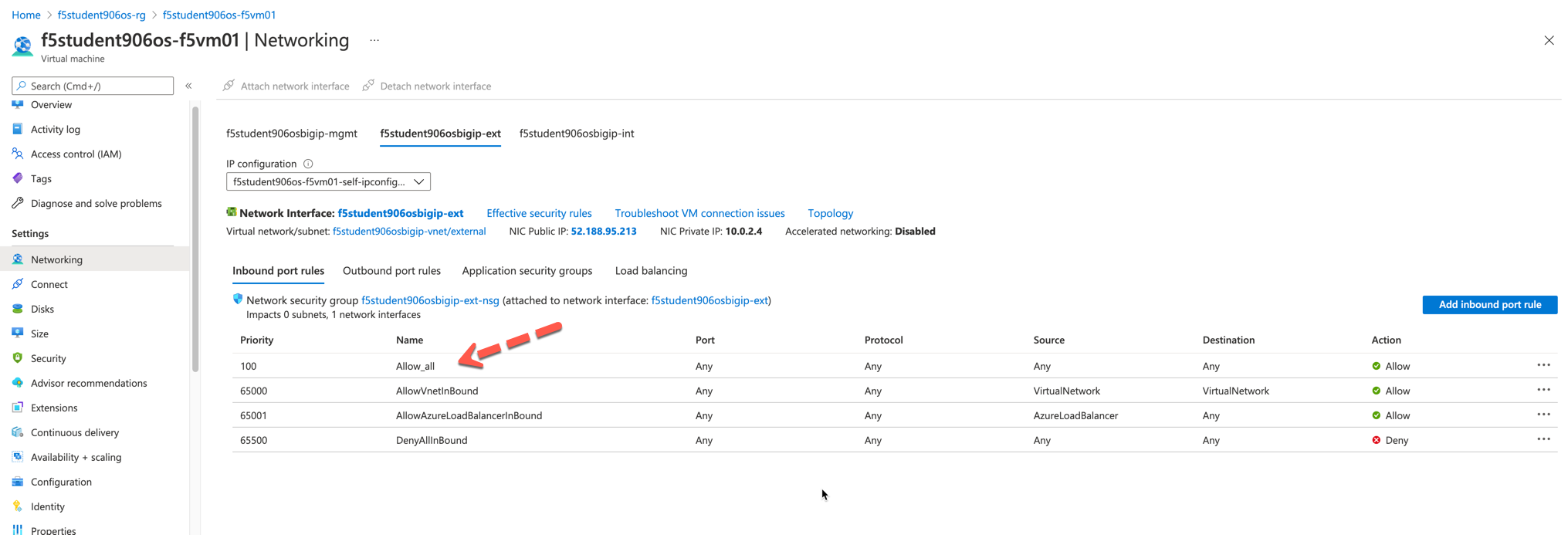Collapse the sidebar with the double chevron
Viewport: 1568px width, 535px height.
(188, 86)
